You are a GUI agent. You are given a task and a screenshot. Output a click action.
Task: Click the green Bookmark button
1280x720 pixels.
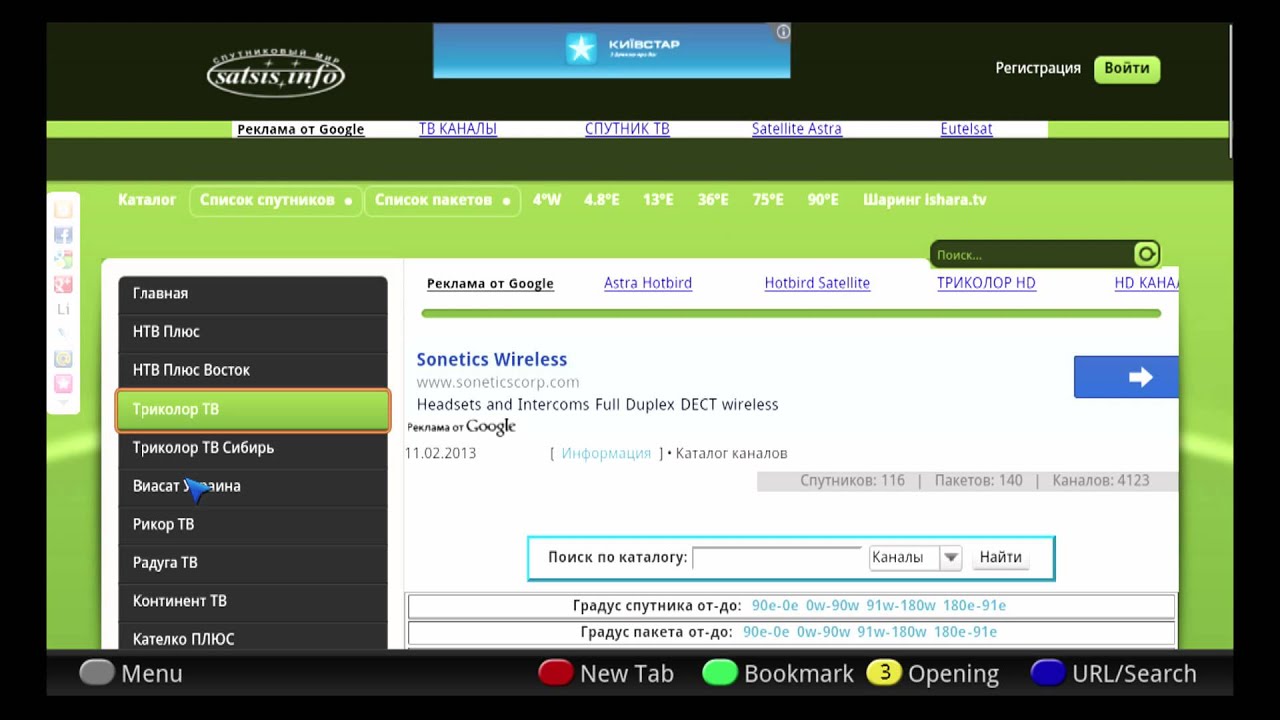[778, 673]
